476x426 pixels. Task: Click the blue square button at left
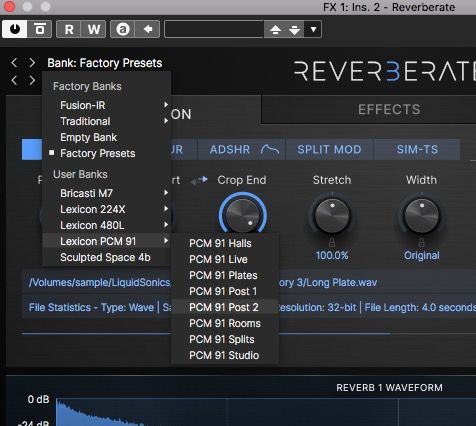pyautogui.click(x=32, y=149)
